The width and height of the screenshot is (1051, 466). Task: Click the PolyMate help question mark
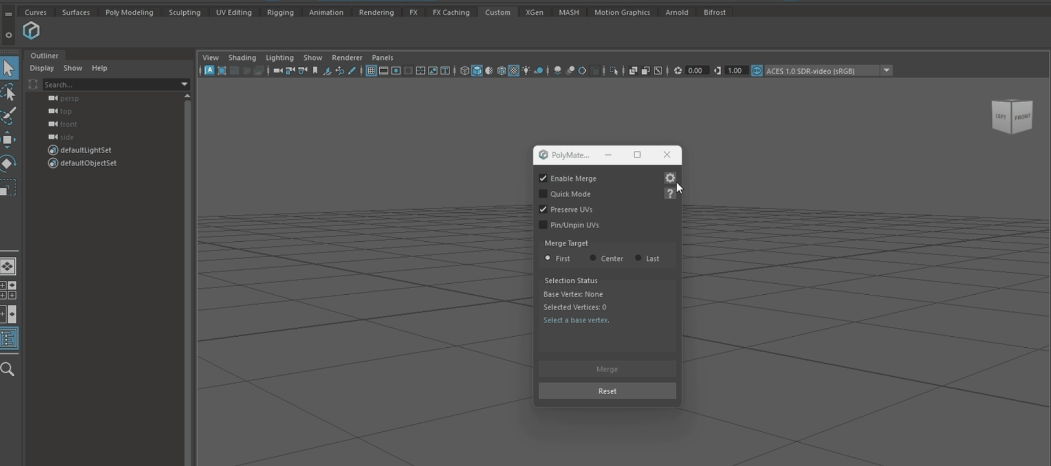(670, 194)
